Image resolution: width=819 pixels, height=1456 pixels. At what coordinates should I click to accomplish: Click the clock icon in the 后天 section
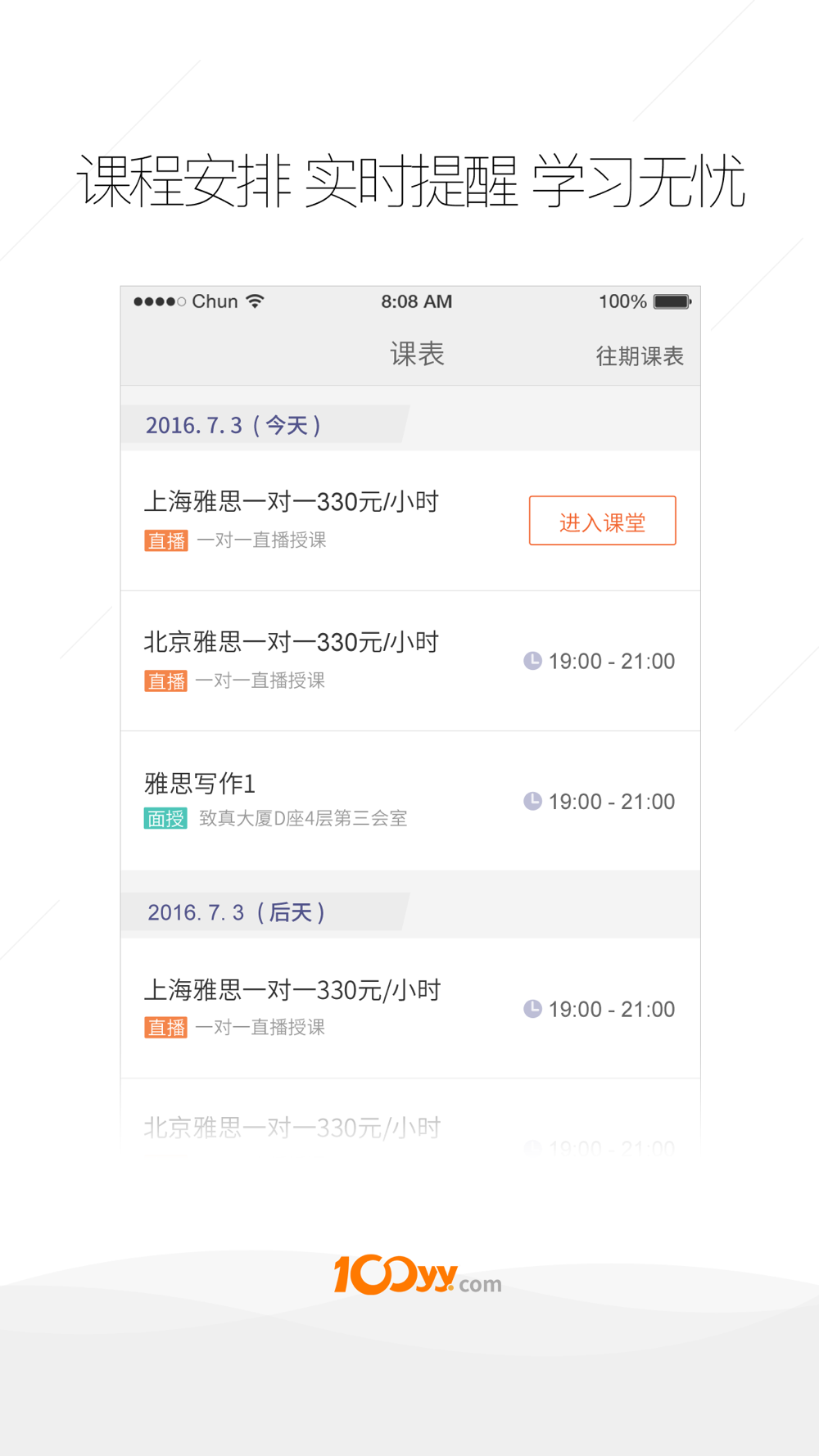click(x=532, y=1009)
